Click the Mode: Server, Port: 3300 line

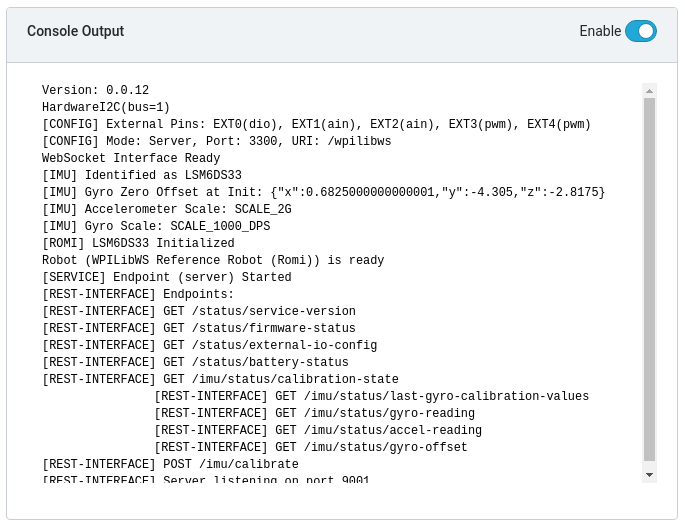(x=217, y=141)
